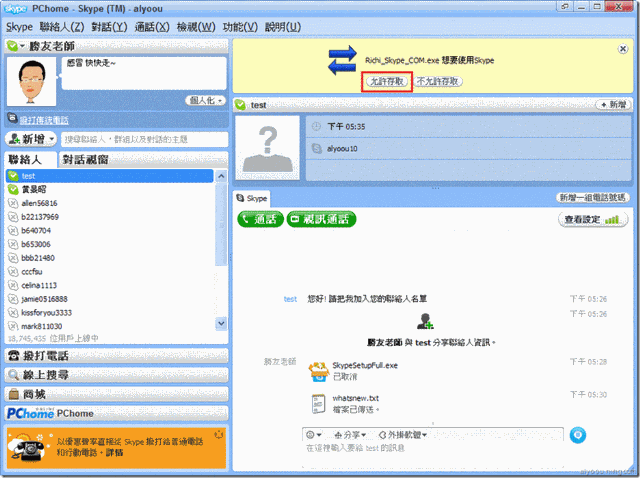Open the 個人化 dropdown
Viewport: 640px width, 478px height.
[205, 100]
